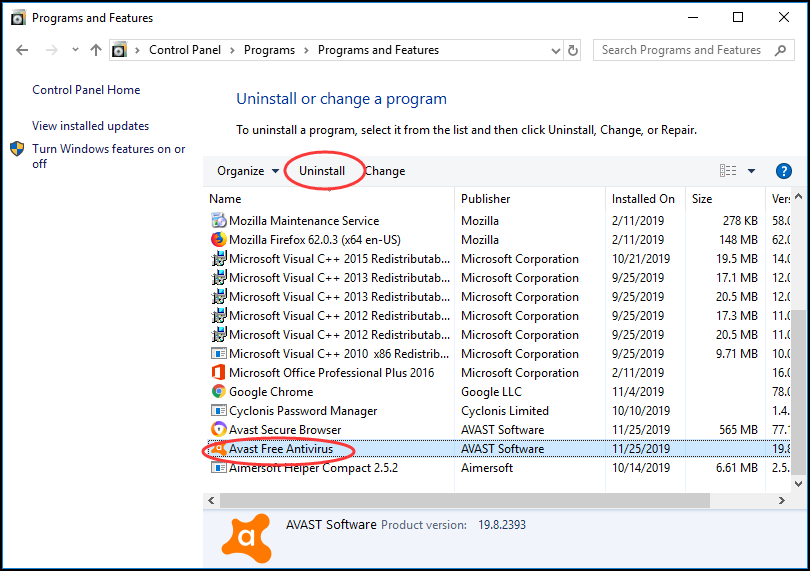Click the 278 KB size cell

tap(740, 221)
